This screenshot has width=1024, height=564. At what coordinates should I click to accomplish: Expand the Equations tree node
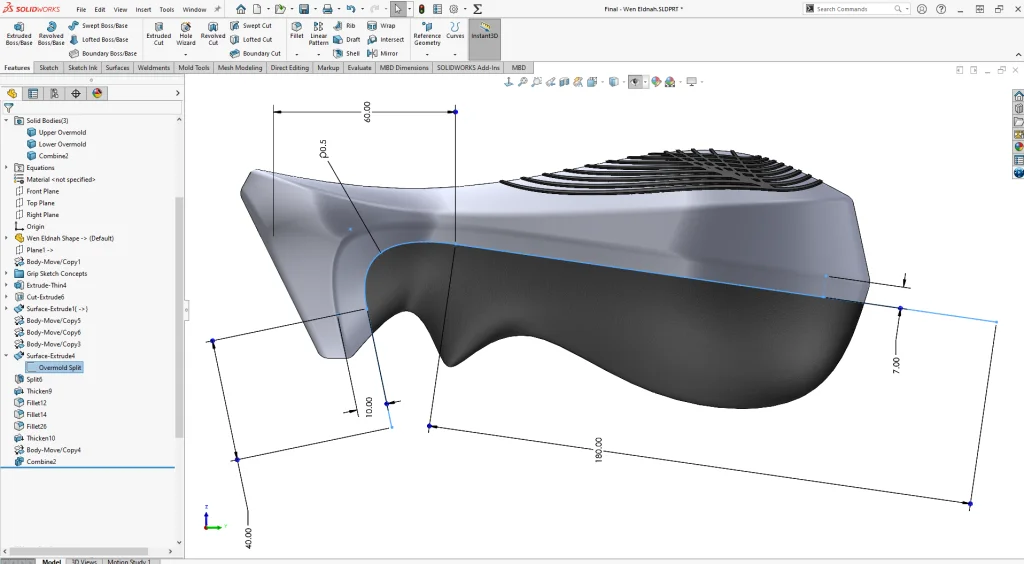[x=6, y=168]
